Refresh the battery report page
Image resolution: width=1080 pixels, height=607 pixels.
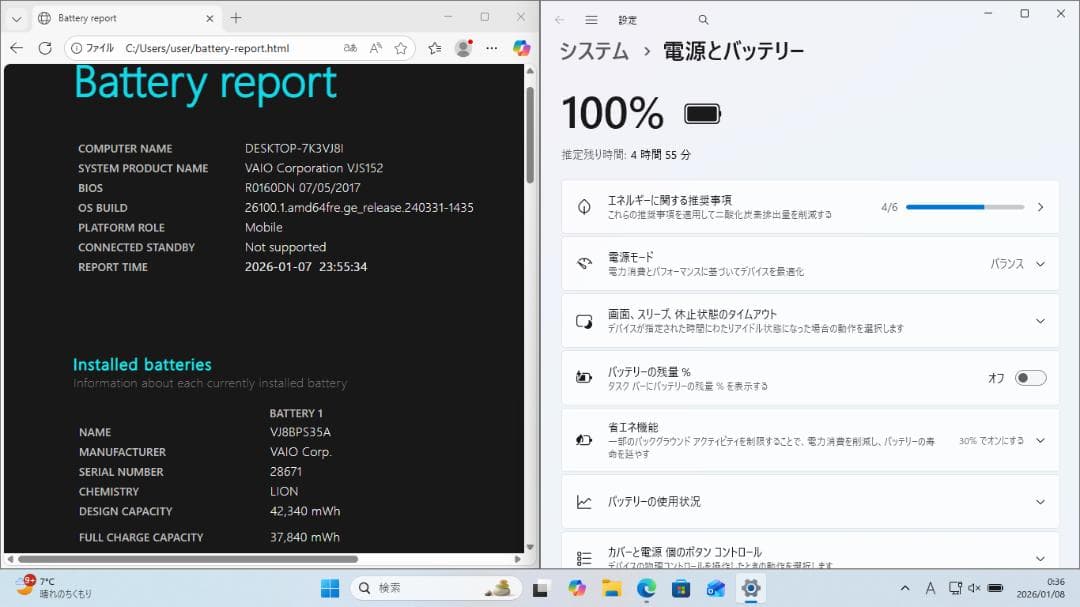(45, 47)
